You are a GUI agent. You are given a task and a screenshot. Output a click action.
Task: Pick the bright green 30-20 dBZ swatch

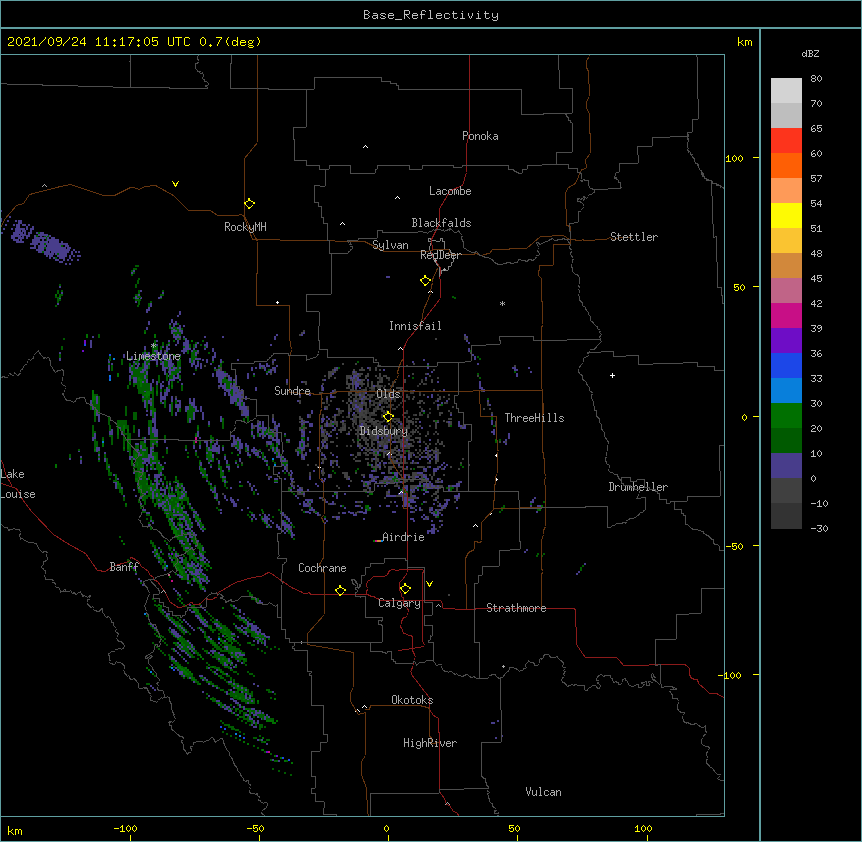(786, 416)
